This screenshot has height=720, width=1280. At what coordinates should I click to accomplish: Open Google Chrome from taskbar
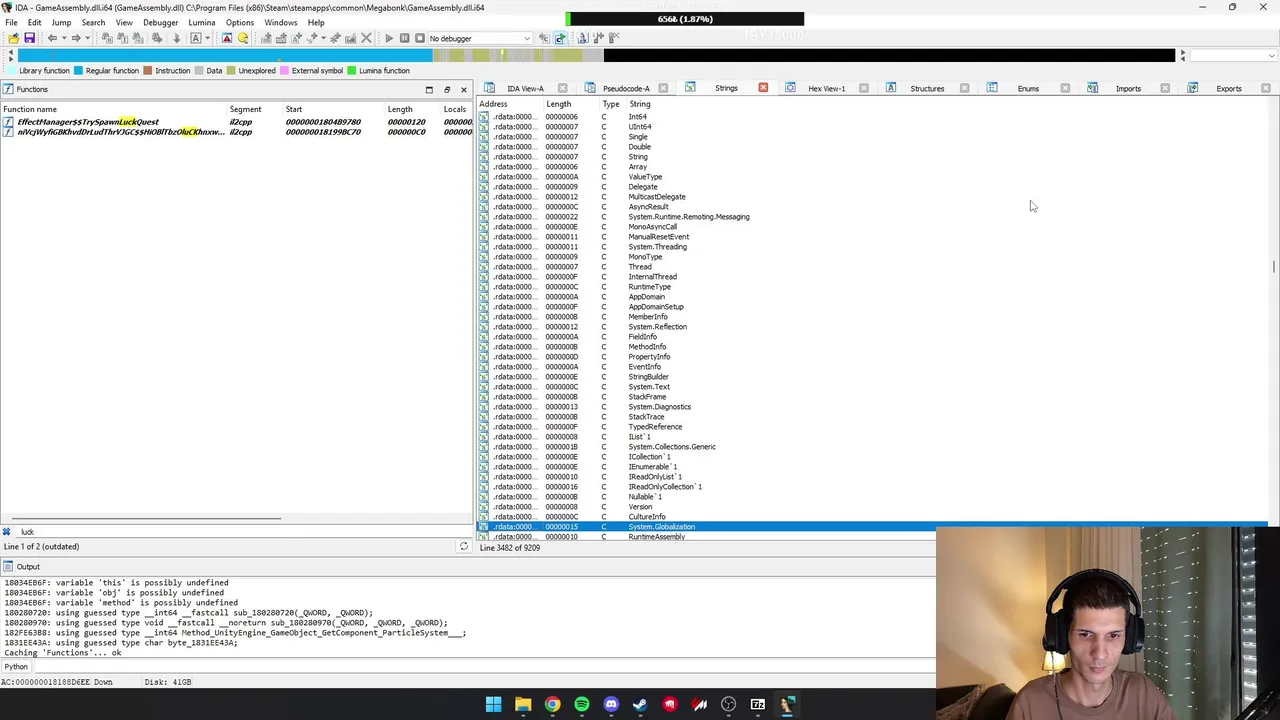(552, 705)
